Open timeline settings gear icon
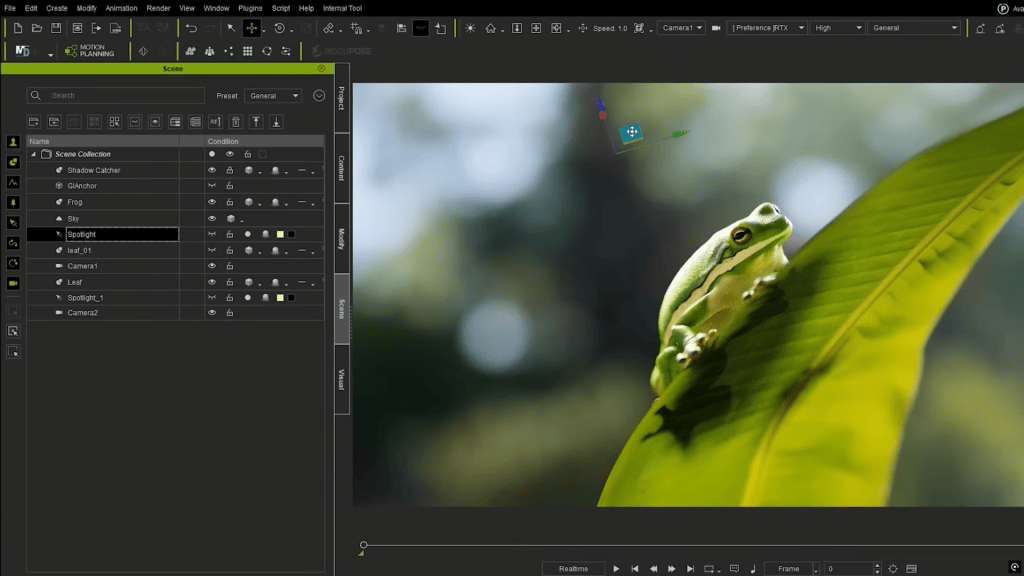 click(x=893, y=569)
